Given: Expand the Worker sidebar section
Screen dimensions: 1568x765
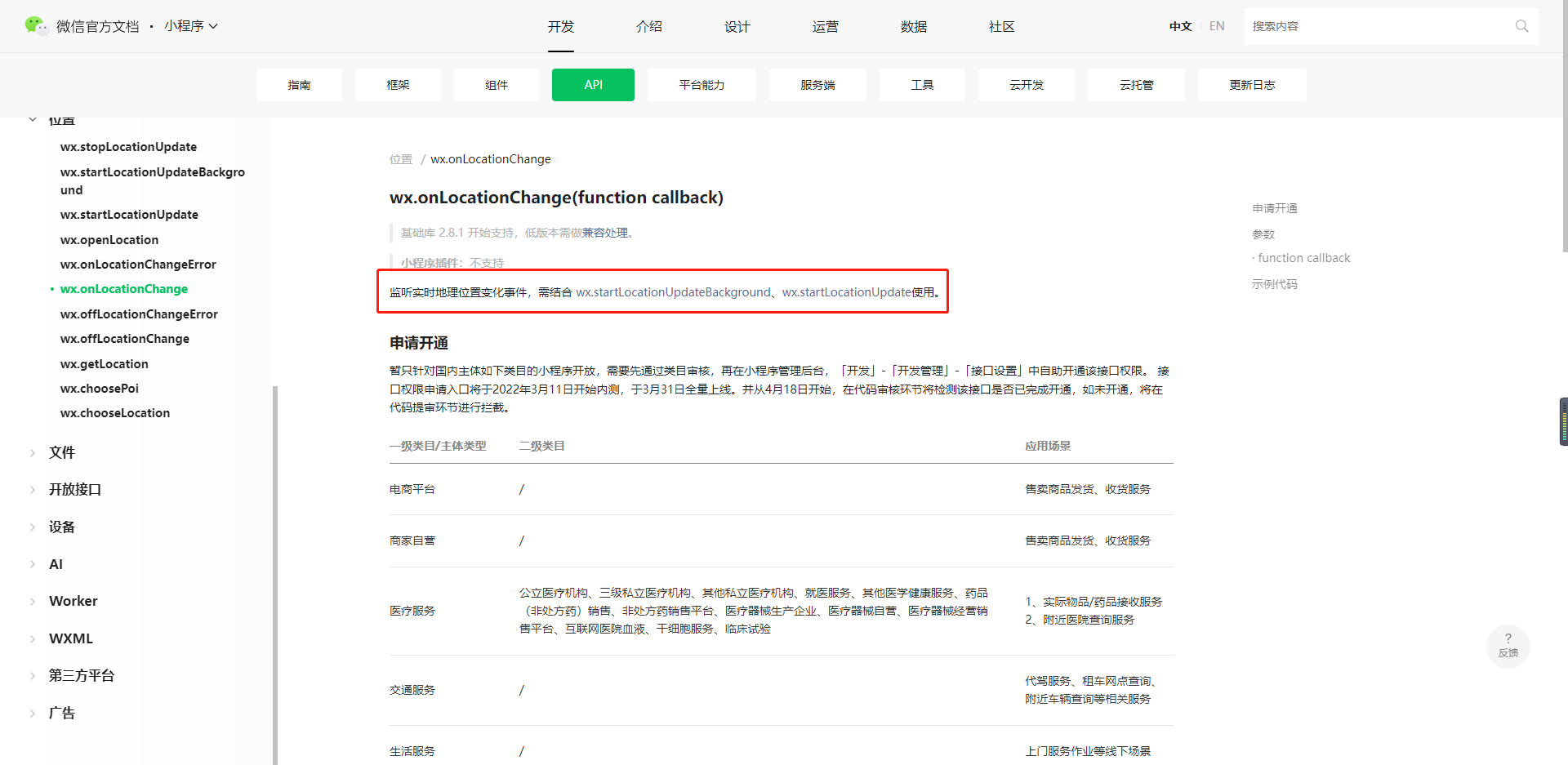Looking at the screenshot, I should tap(33, 602).
